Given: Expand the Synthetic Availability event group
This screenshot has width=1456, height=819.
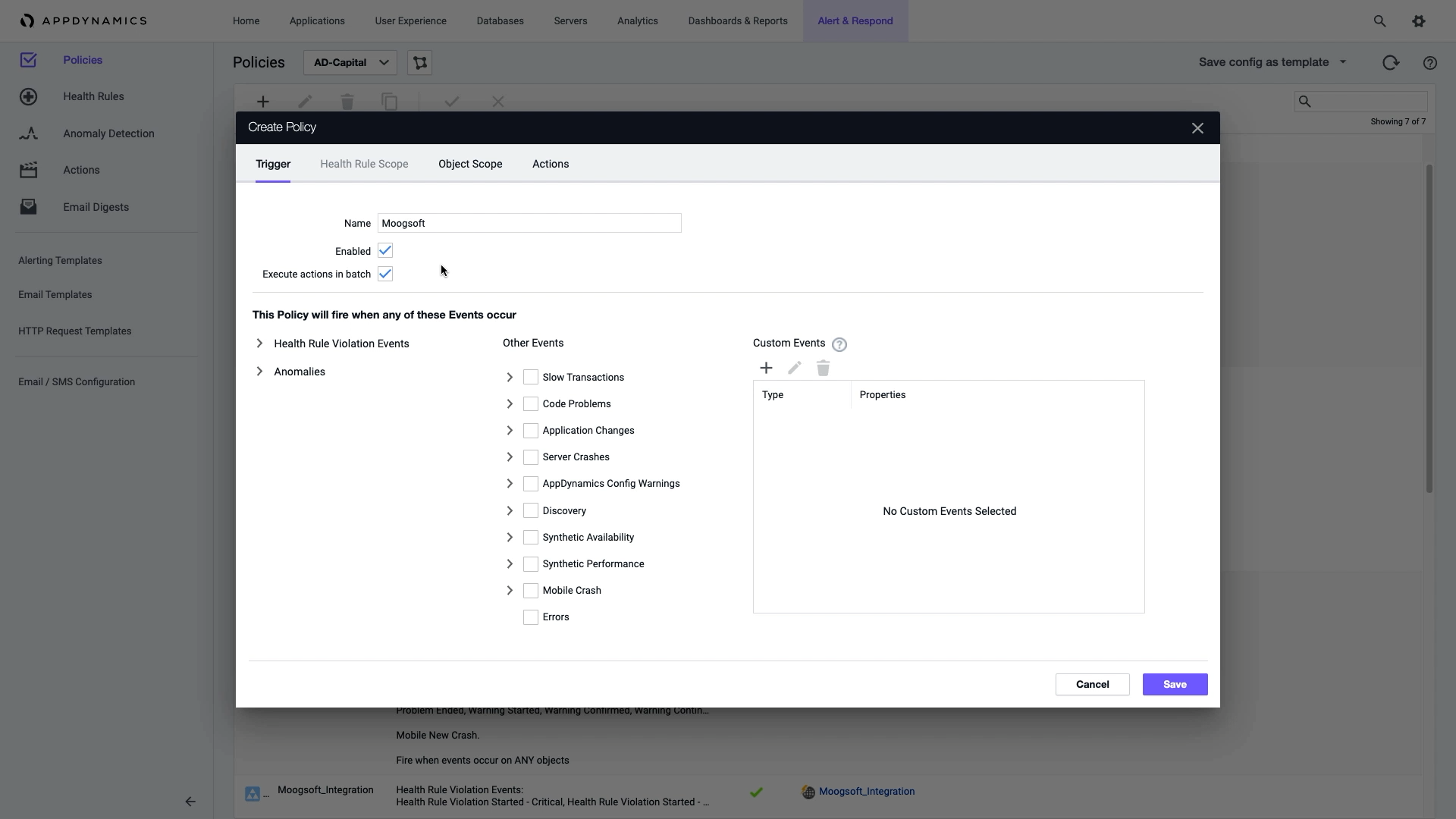Looking at the screenshot, I should click(510, 537).
